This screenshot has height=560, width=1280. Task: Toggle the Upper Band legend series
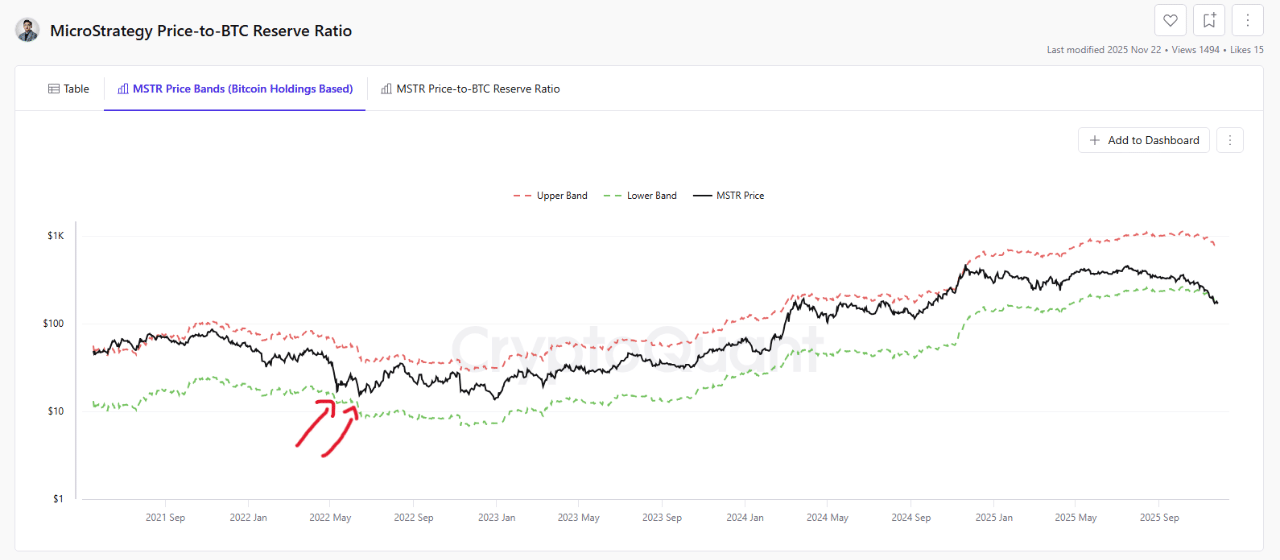[551, 196]
